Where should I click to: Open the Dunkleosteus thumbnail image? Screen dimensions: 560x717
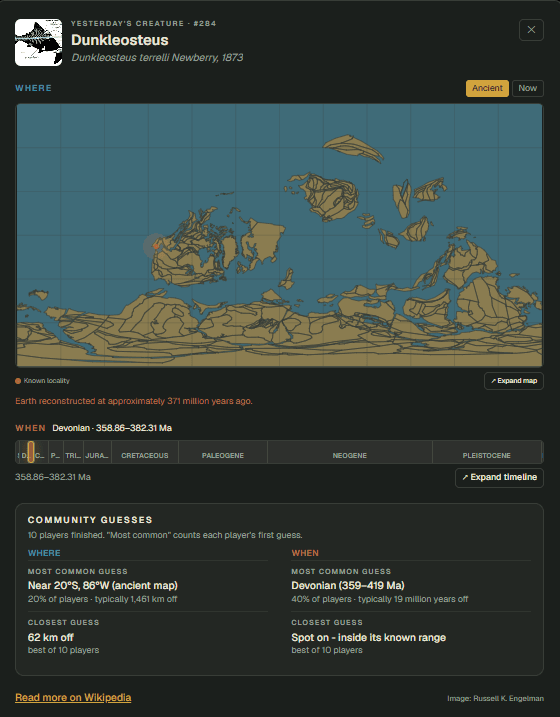tap(38, 43)
